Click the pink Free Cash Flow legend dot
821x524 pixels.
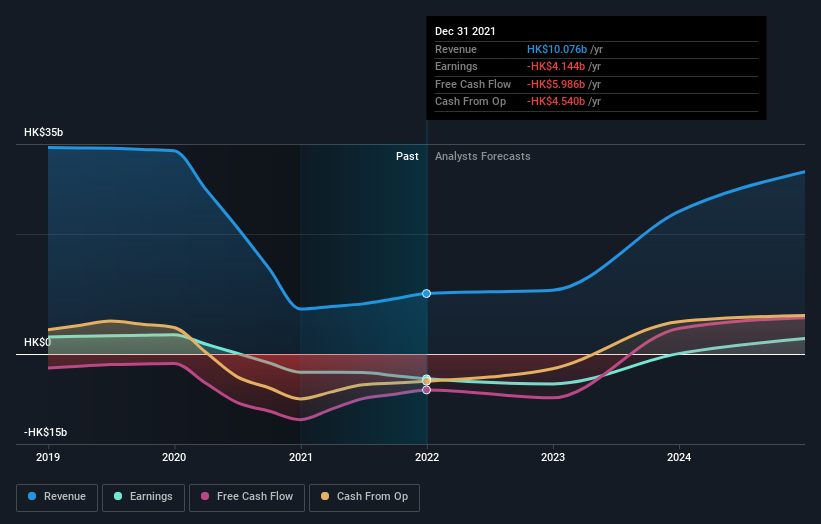coord(205,496)
